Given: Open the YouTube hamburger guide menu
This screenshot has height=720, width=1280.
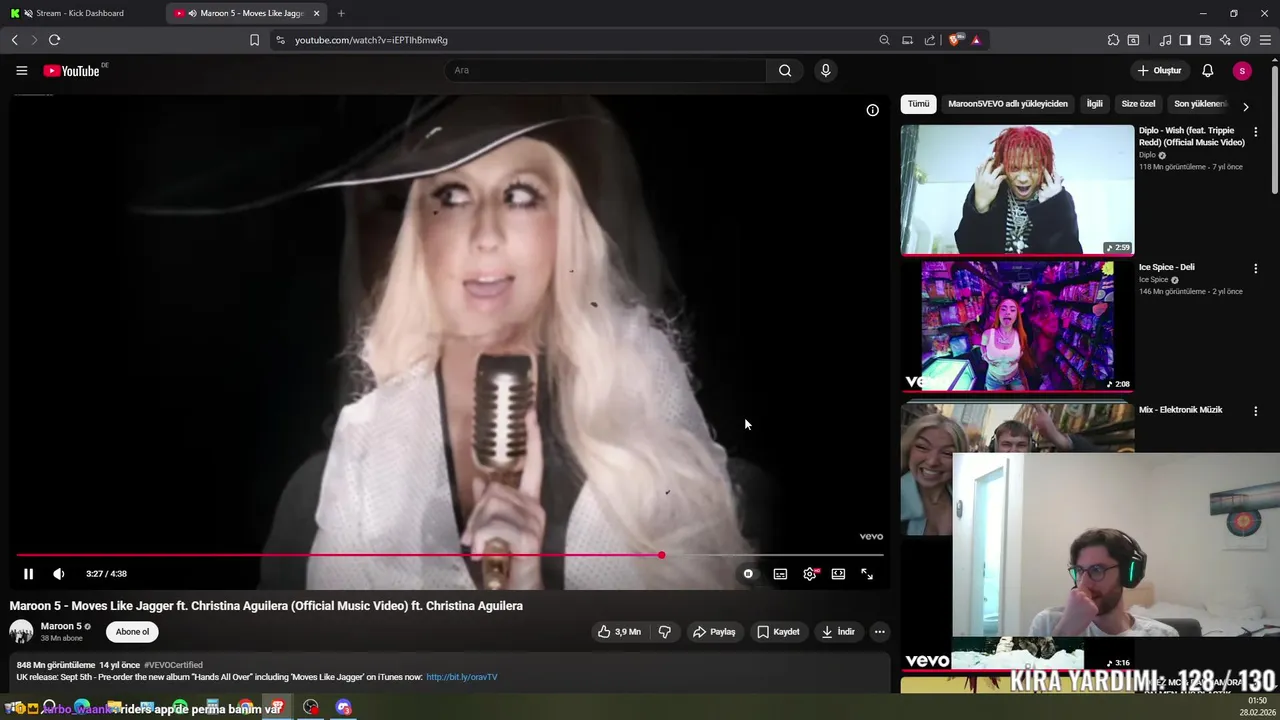Looking at the screenshot, I should pyautogui.click(x=21, y=71).
